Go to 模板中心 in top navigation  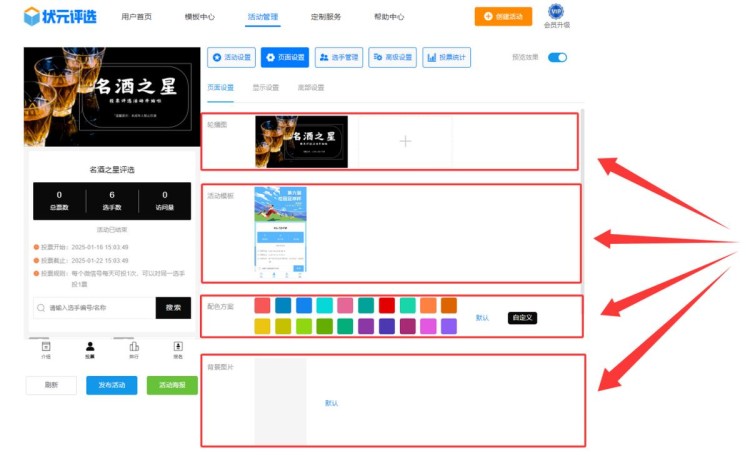coord(200,17)
